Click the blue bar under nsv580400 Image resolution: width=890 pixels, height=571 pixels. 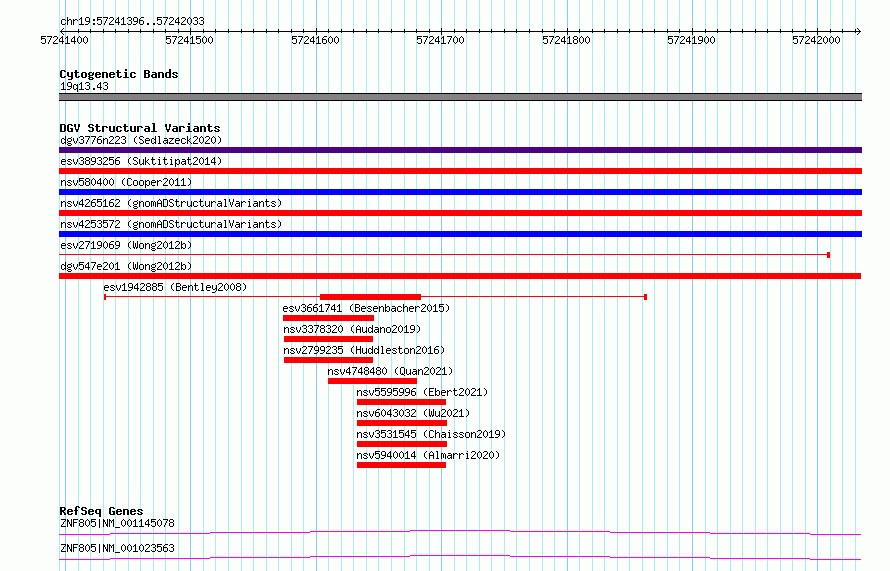(460, 192)
